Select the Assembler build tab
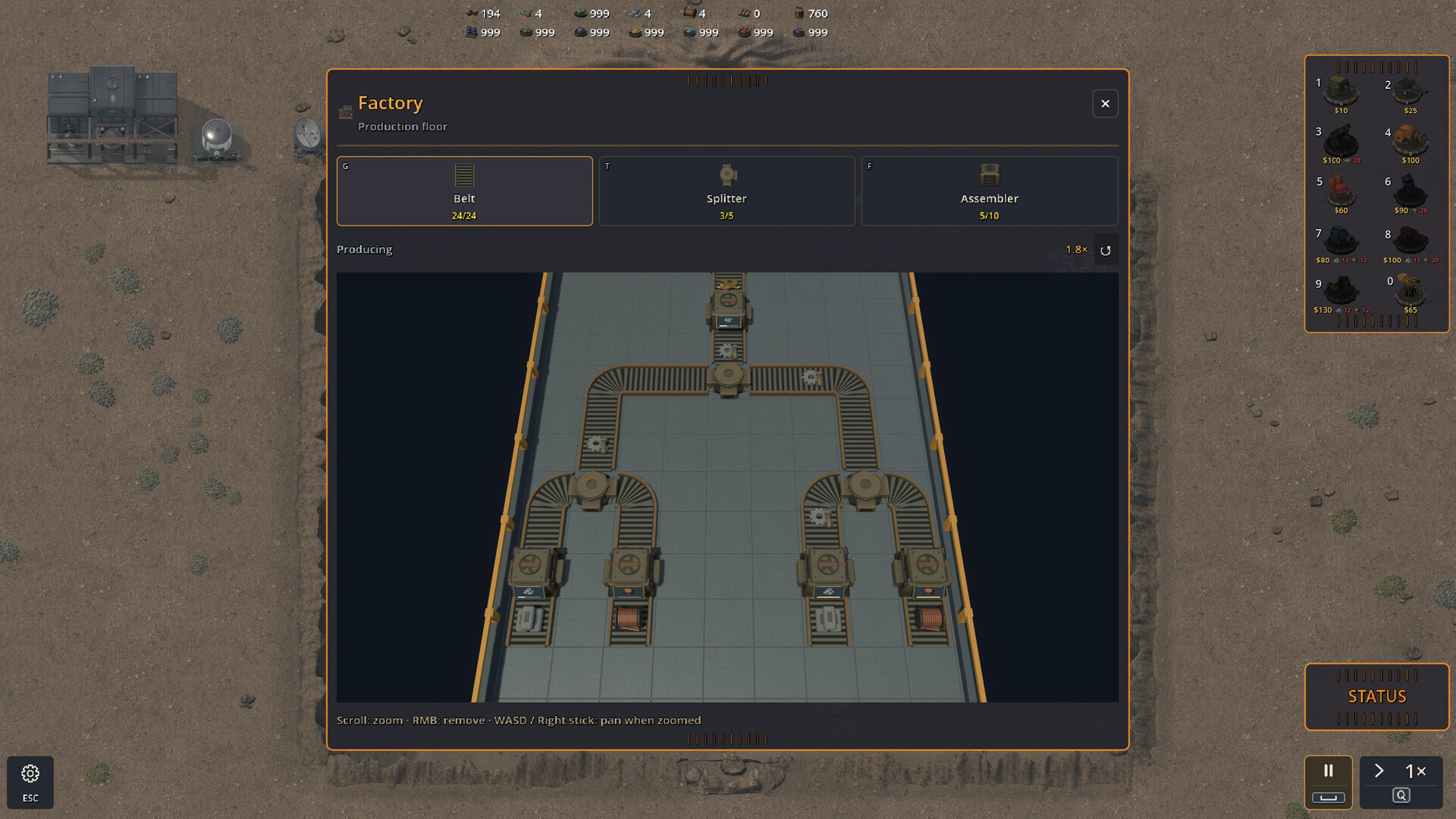This screenshot has height=819, width=1456. 989,191
